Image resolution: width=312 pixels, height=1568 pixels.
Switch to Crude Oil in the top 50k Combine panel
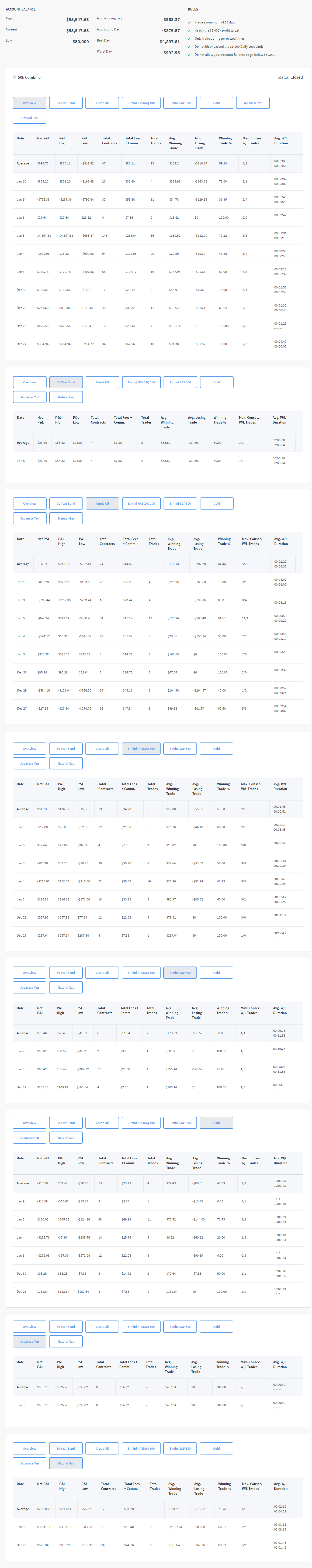102,103
